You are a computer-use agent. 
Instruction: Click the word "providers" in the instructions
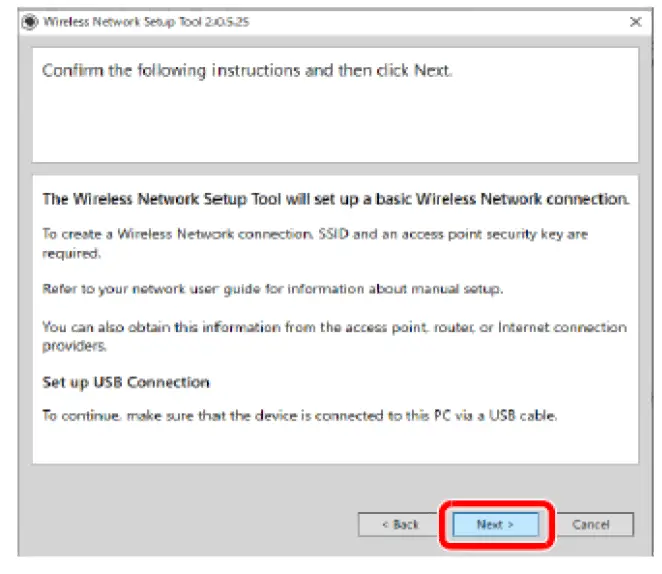click(71, 344)
